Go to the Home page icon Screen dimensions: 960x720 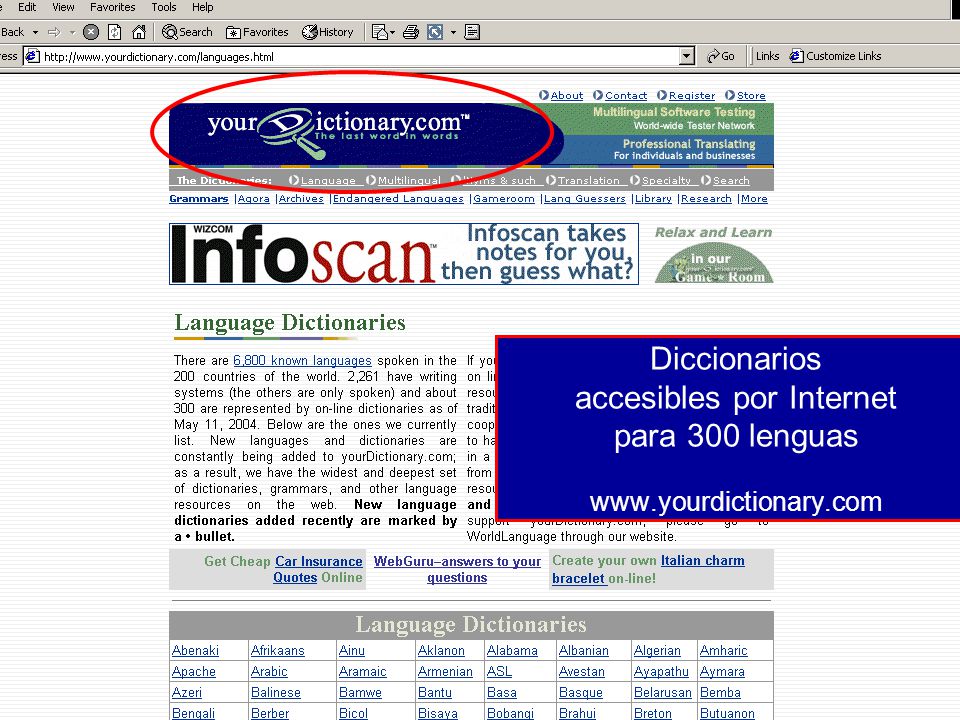pos(139,32)
